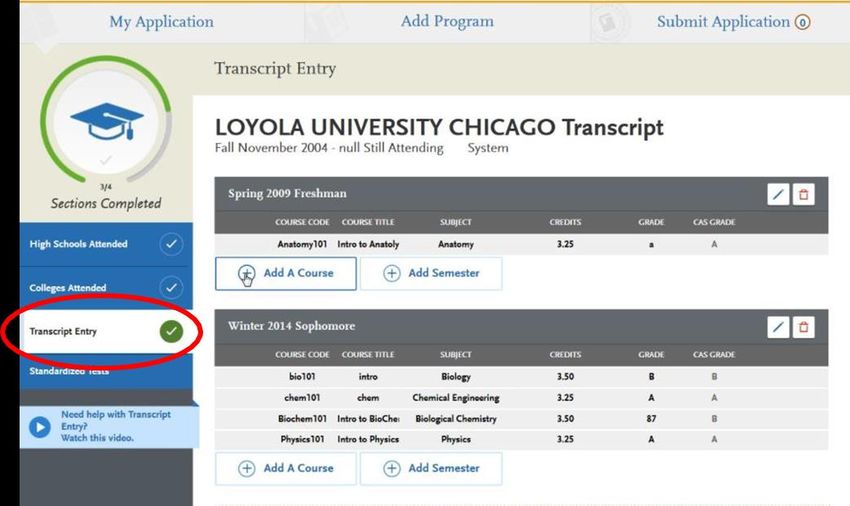Select 'Intro to Anatoly' course title
Viewport: 850px width, 506px height.
coord(368,244)
